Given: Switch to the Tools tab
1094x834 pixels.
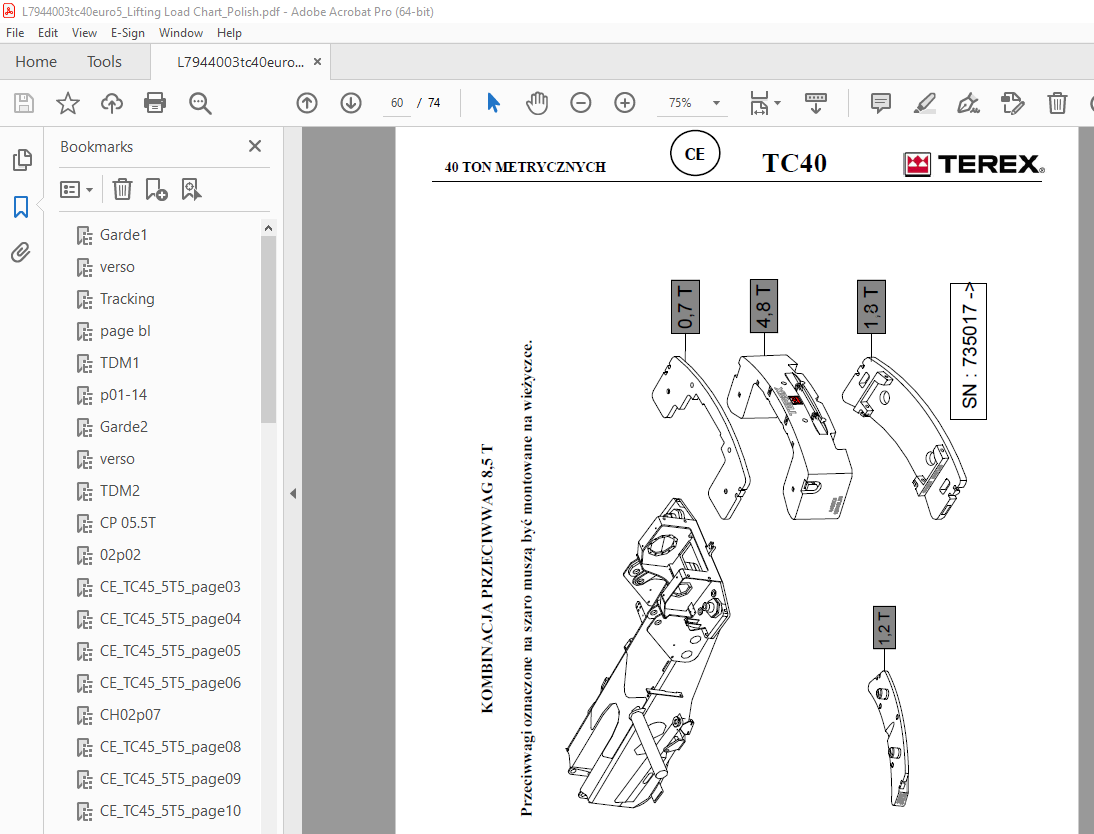Looking at the screenshot, I should tap(104, 61).
